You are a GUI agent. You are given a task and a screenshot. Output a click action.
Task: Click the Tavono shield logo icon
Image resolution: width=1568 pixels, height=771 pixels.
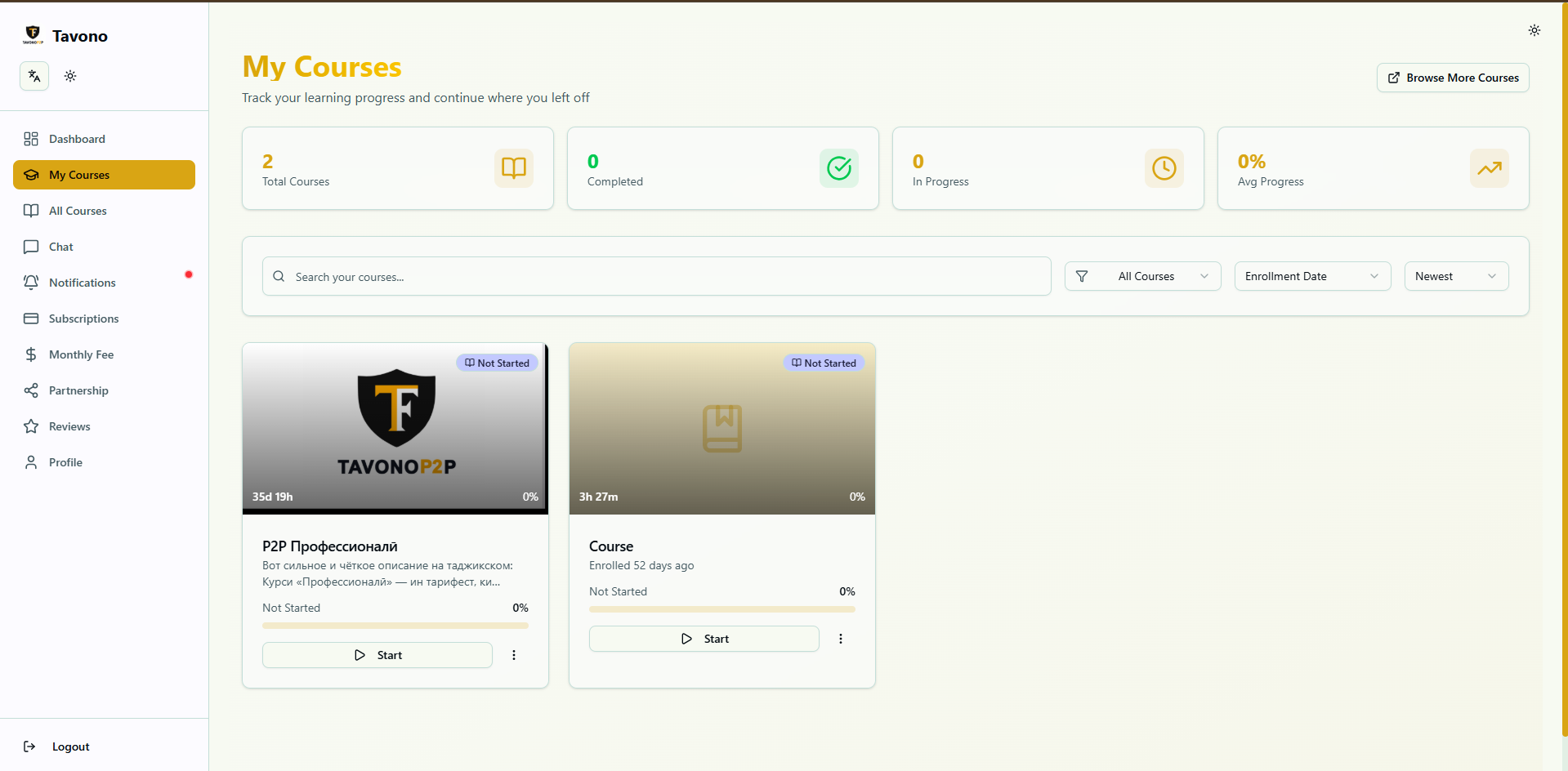pyautogui.click(x=33, y=34)
